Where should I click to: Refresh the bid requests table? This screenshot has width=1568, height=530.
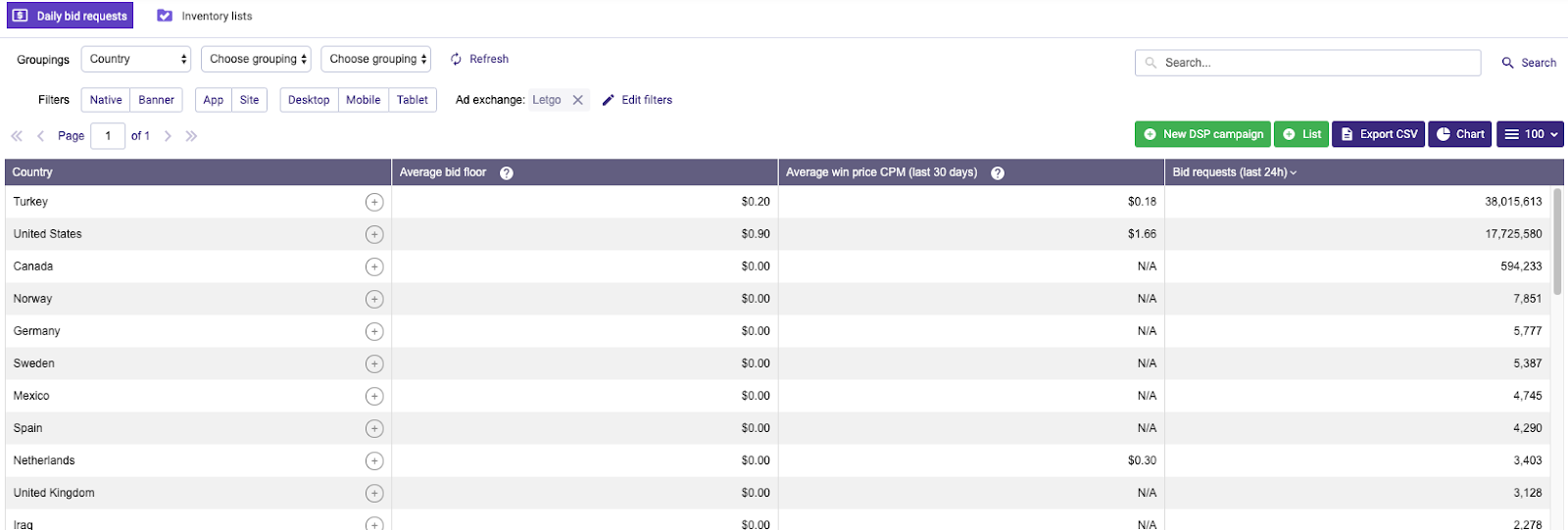click(479, 59)
